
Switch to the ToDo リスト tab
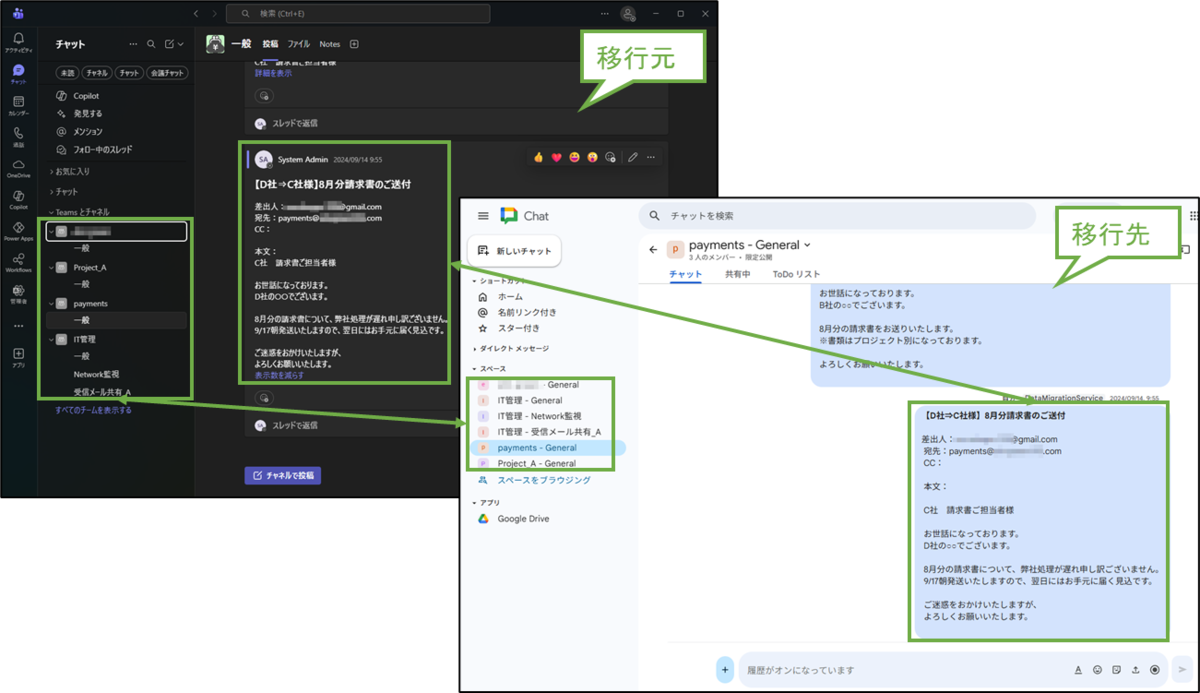click(796, 274)
